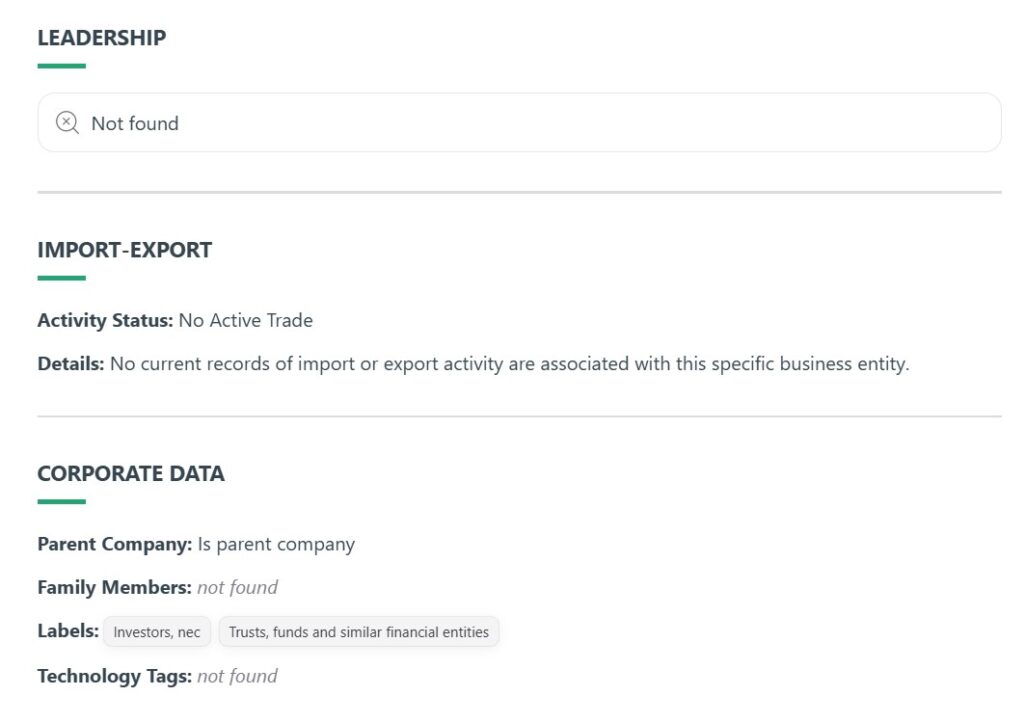Click the "Labels:" field label

pos(68,632)
